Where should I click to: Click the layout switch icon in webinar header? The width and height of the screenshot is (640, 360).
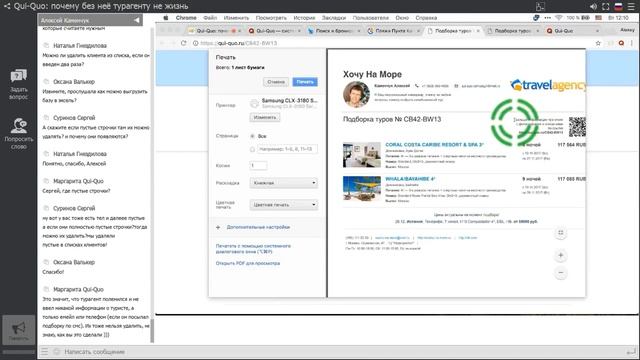540,7
